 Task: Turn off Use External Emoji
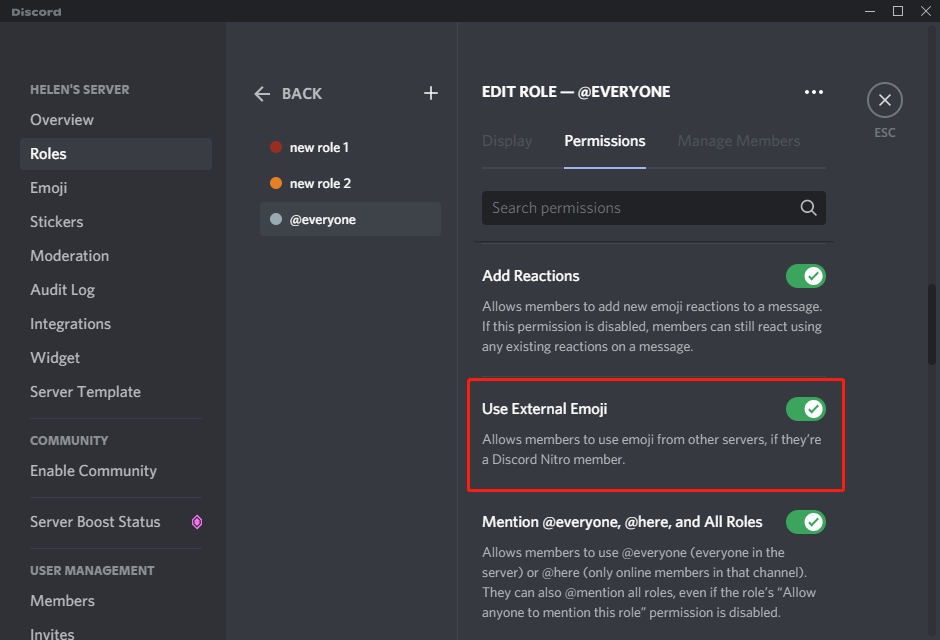coord(805,409)
